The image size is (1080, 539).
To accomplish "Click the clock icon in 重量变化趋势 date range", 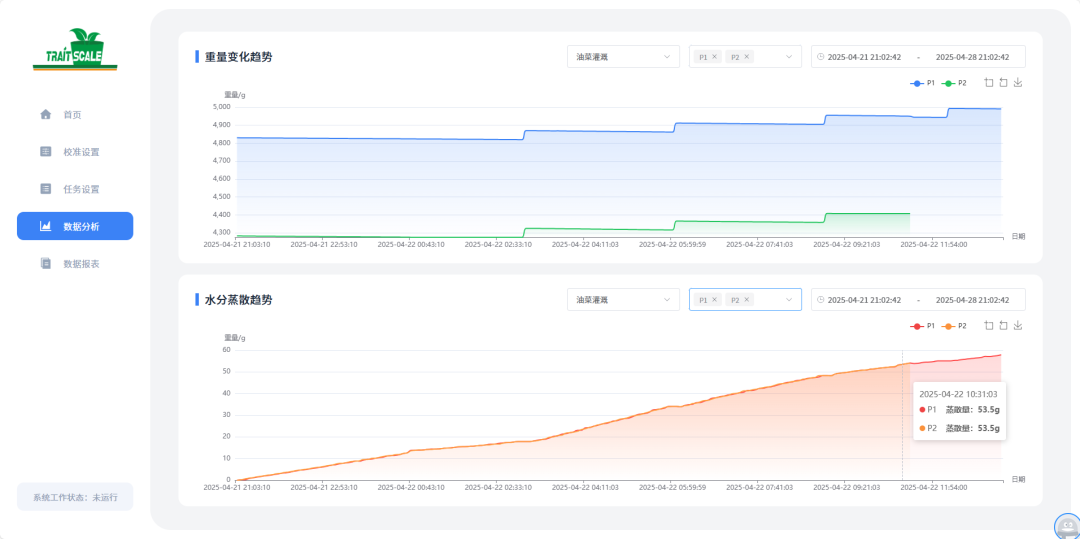I will (x=820, y=56).
